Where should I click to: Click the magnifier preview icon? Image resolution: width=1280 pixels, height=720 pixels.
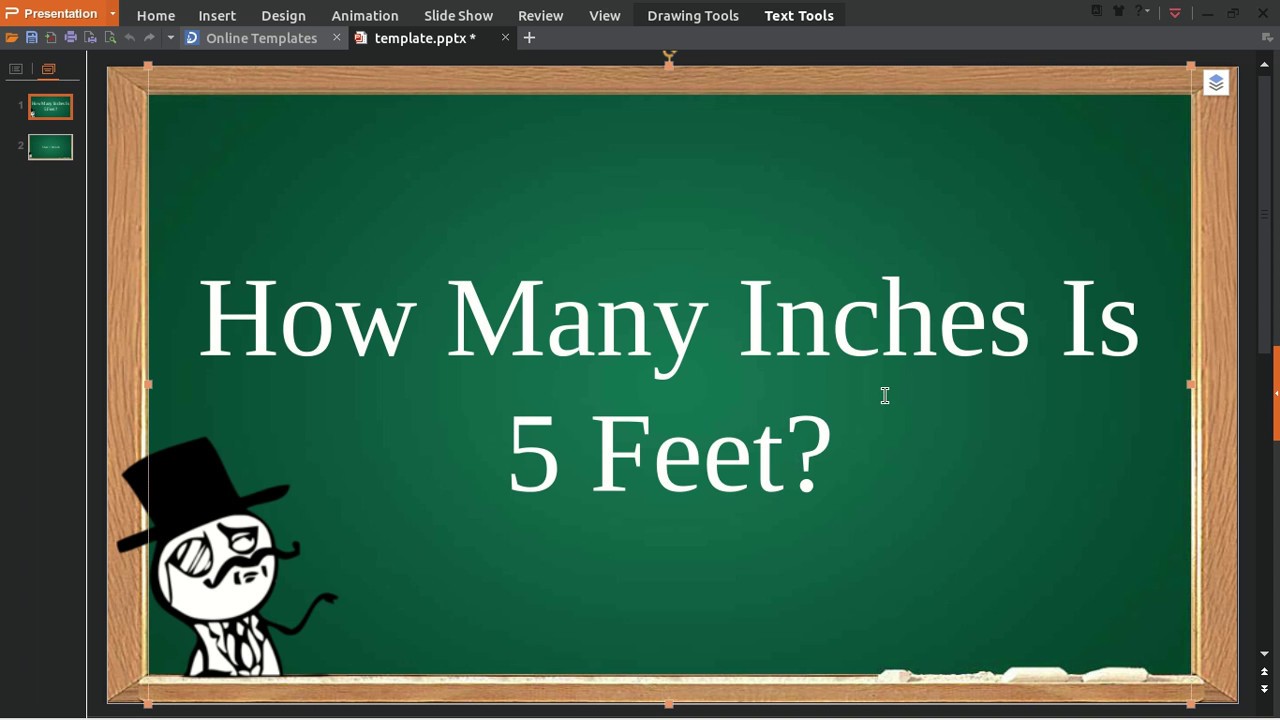(110, 37)
